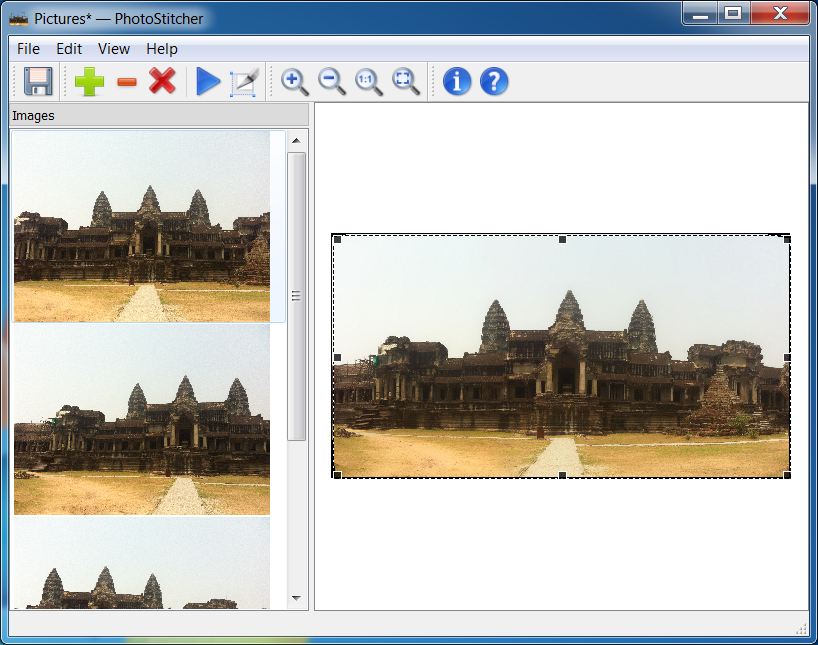Activate the crop tool
The width and height of the screenshot is (818, 645).
pos(242,83)
